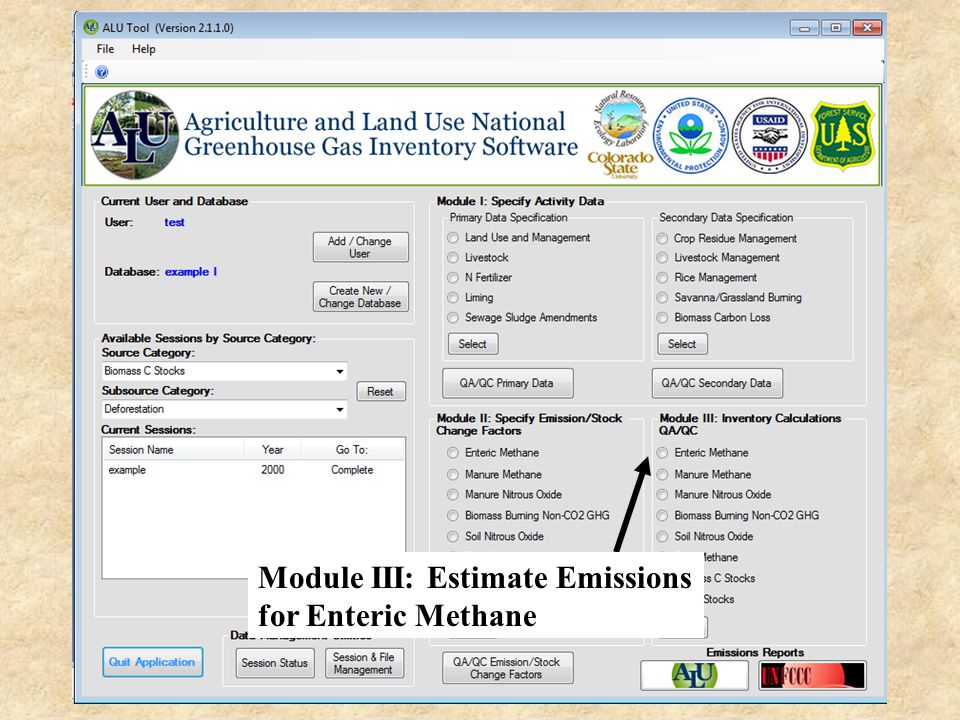Image resolution: width=960 pixels, height=720 pixels.
Task: Select Module II Manure Methane radio button
Action: (453, 474)
